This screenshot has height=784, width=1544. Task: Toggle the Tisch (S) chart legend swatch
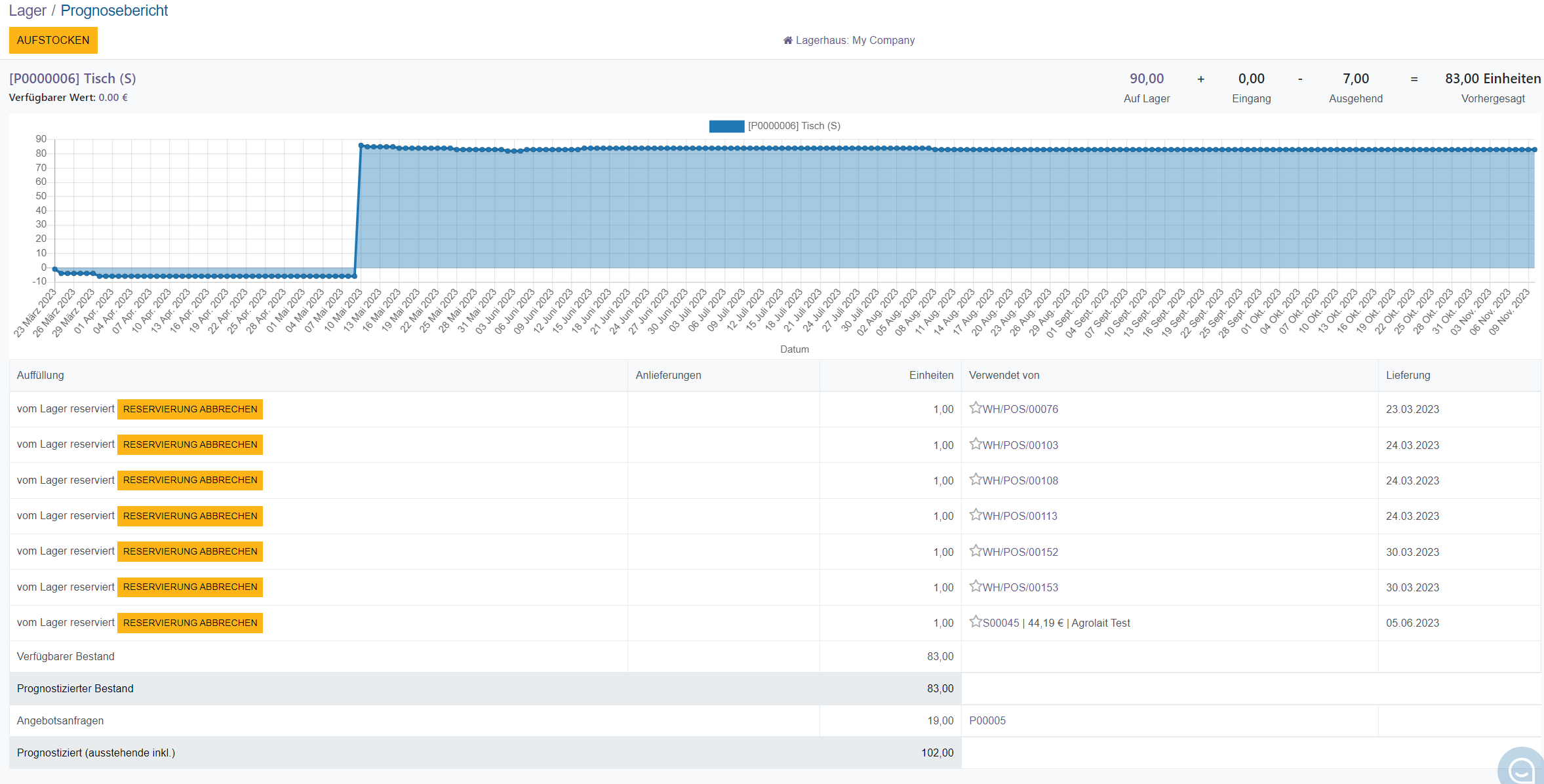pos(726,126)
